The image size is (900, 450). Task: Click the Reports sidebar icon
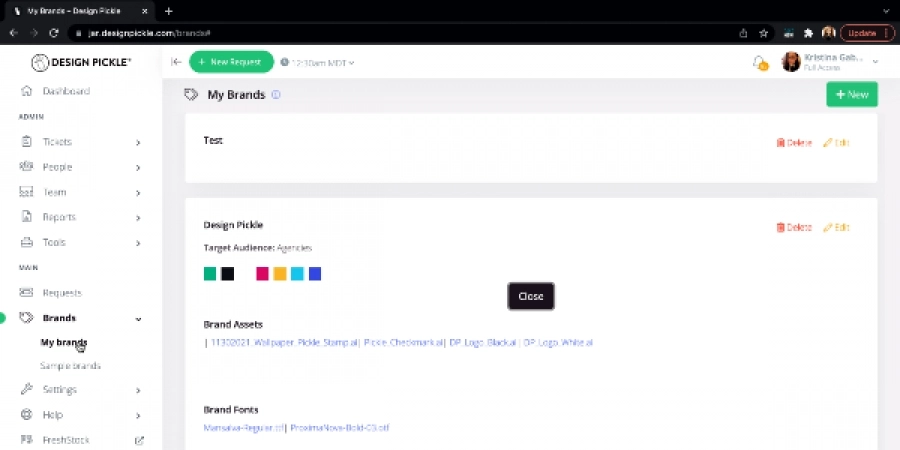click(x=26, y=217)
